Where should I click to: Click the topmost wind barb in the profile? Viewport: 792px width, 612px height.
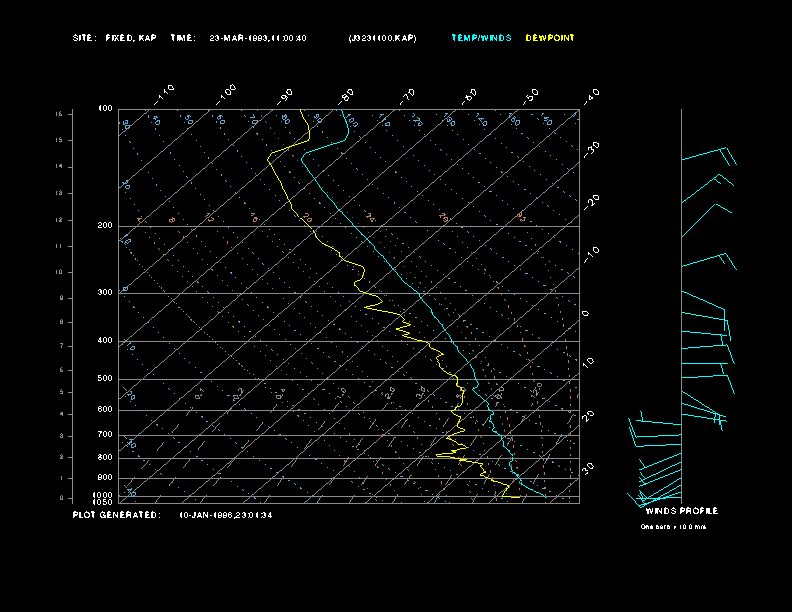(708, 155)
